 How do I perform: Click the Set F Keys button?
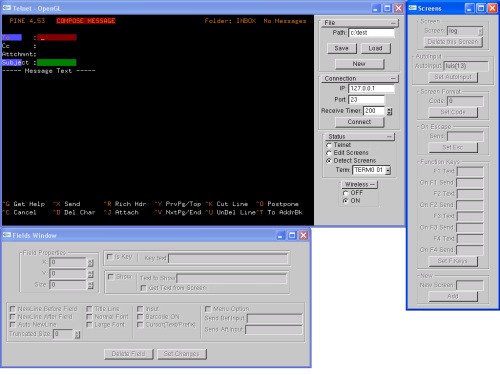(x=453, y=261)
